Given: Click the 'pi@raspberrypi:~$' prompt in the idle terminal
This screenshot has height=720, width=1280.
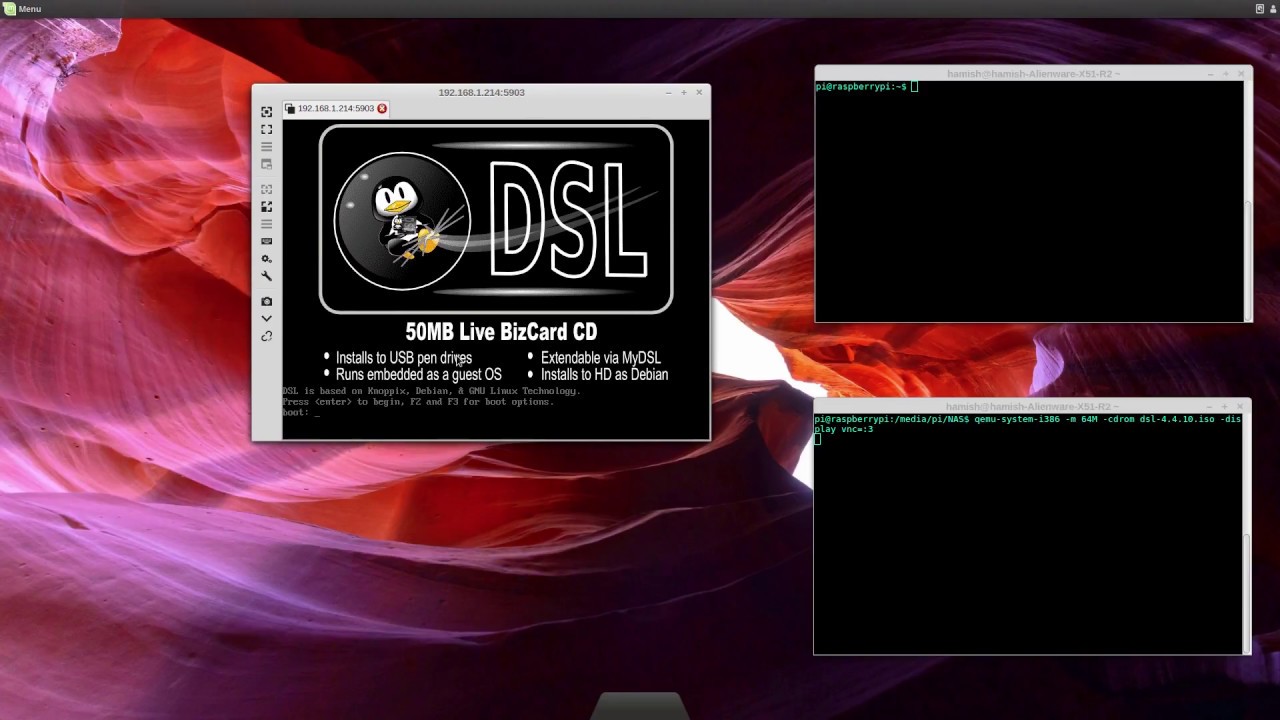Looking at the screenshot, I should (x=861, y=87).
